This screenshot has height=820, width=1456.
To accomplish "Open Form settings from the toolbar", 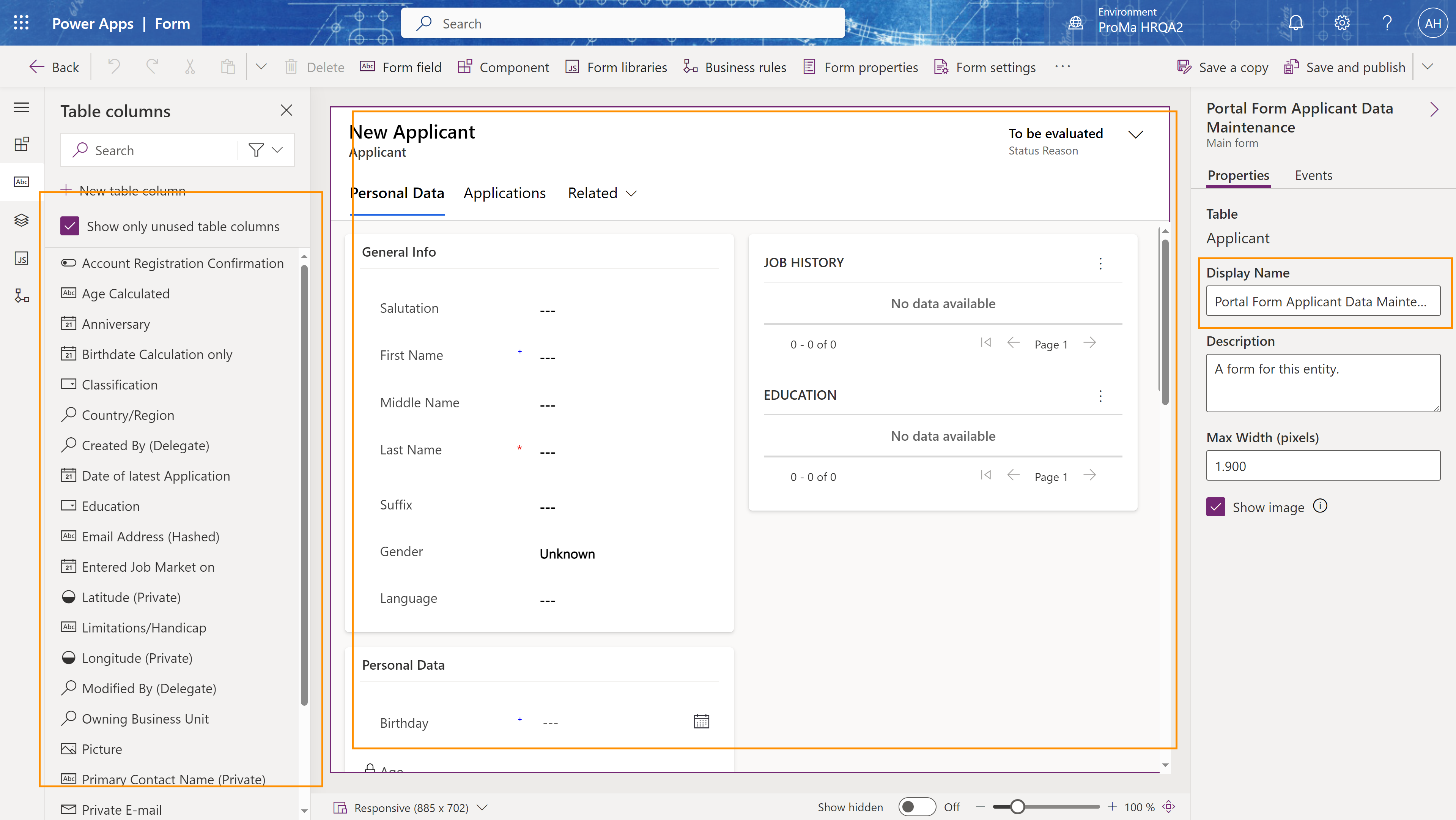I will [985, 67].
